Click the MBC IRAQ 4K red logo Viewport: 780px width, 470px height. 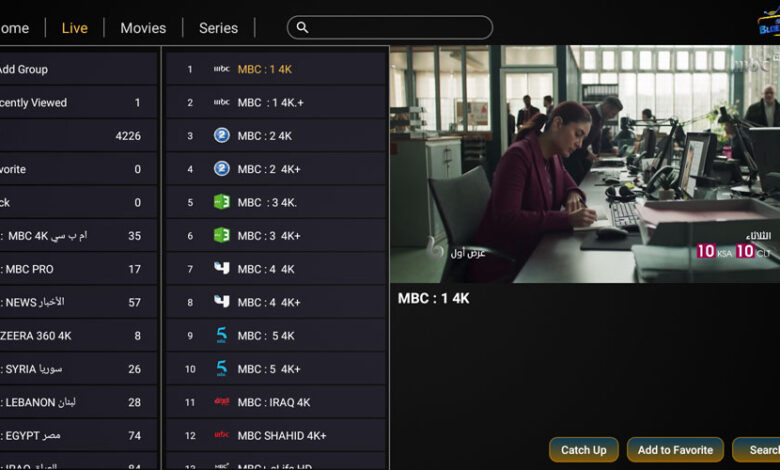tap(221, 401)
